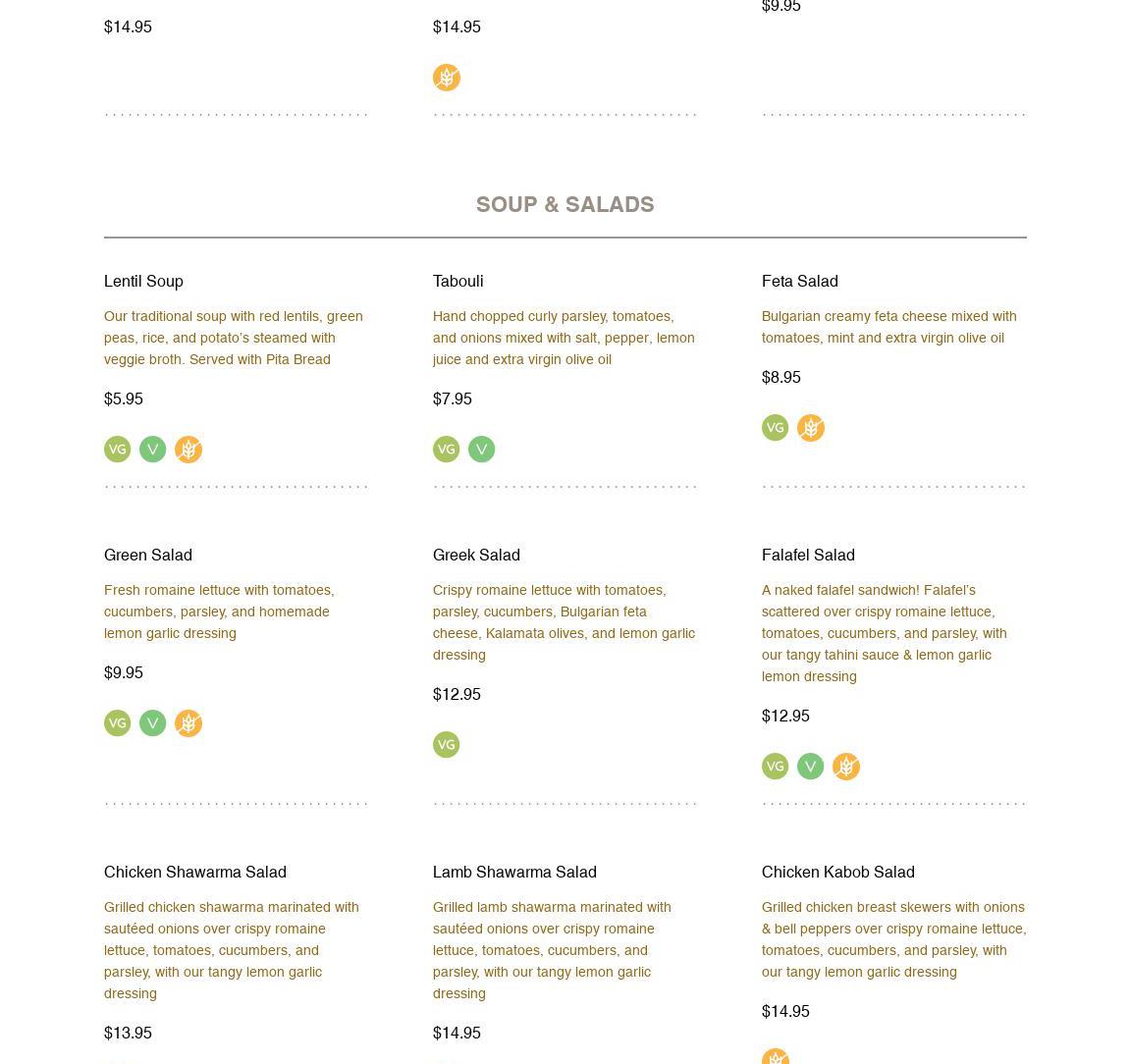
Task: Click the Falafel Salad $12.95 price
Action: [x=785, y=717]
